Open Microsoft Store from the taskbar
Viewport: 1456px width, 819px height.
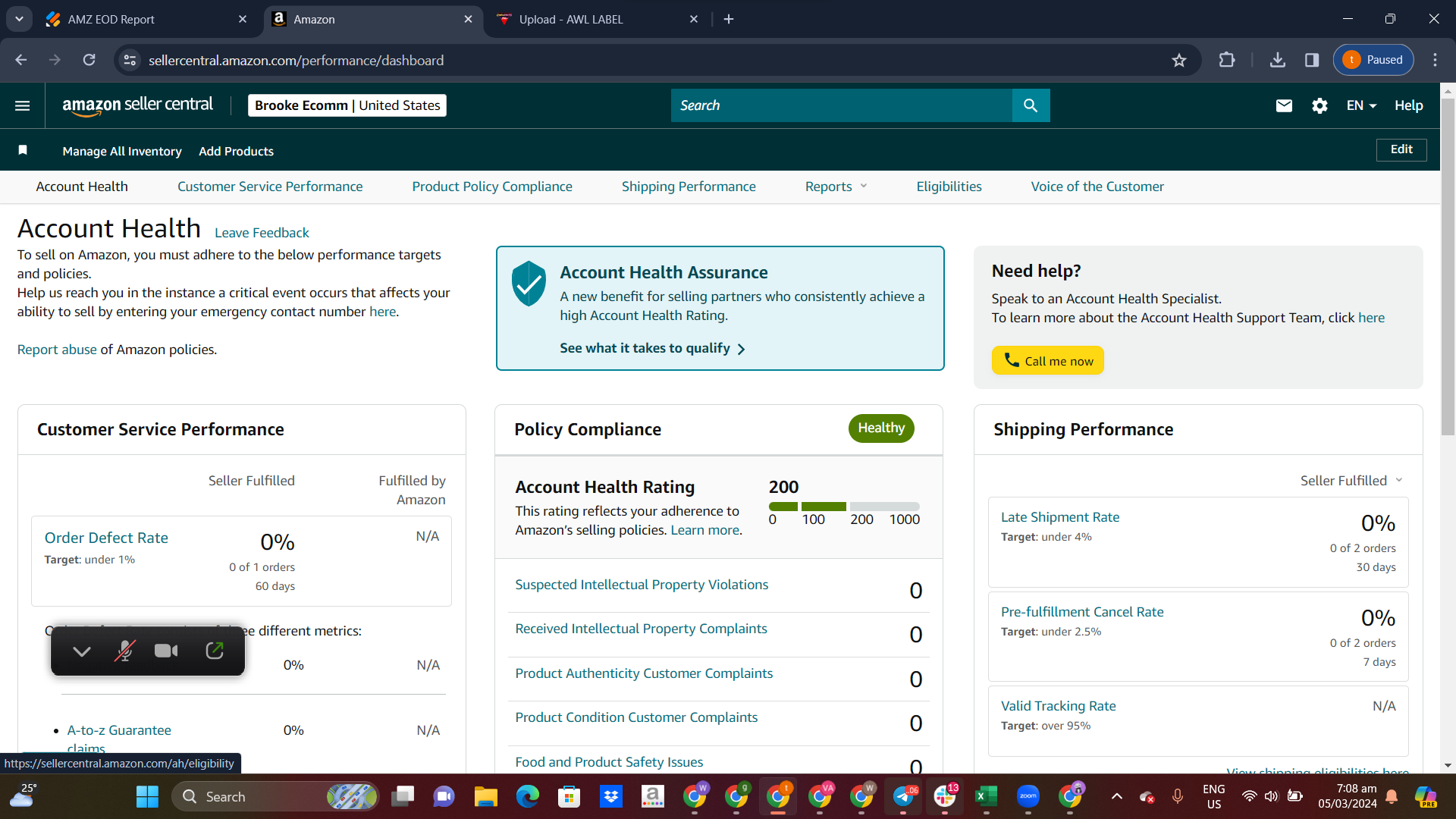click(569, 796)
